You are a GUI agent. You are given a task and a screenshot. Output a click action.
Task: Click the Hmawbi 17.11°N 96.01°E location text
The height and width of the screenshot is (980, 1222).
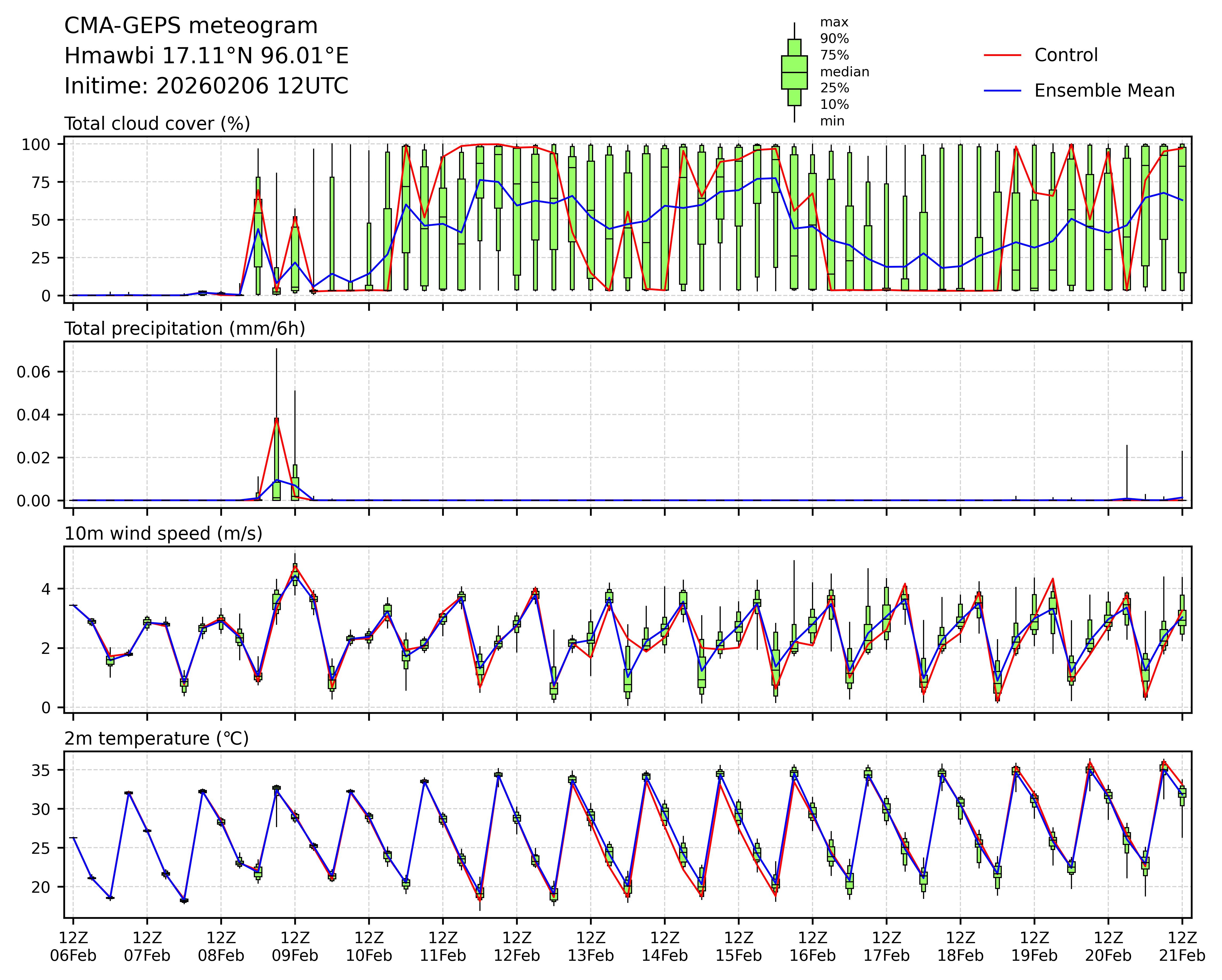[x=206, y=56]
